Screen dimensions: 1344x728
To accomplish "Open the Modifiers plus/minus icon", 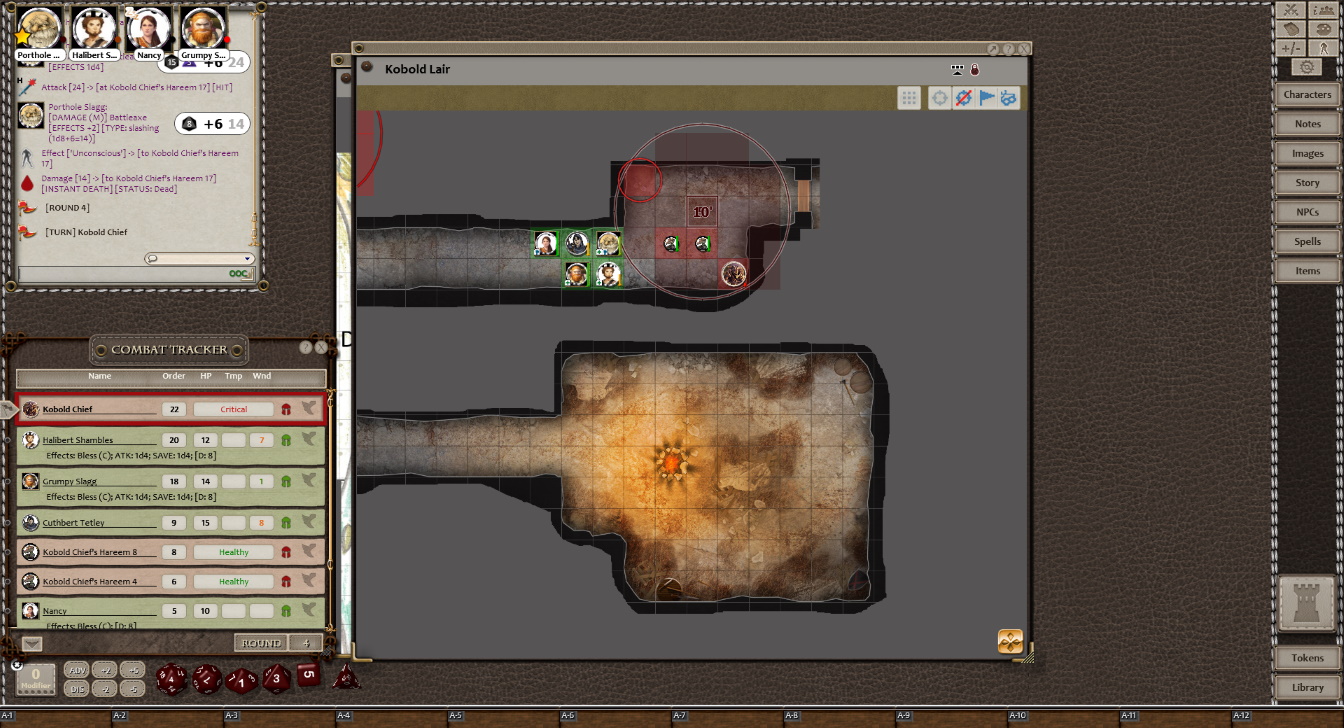I will point(1291,48).
